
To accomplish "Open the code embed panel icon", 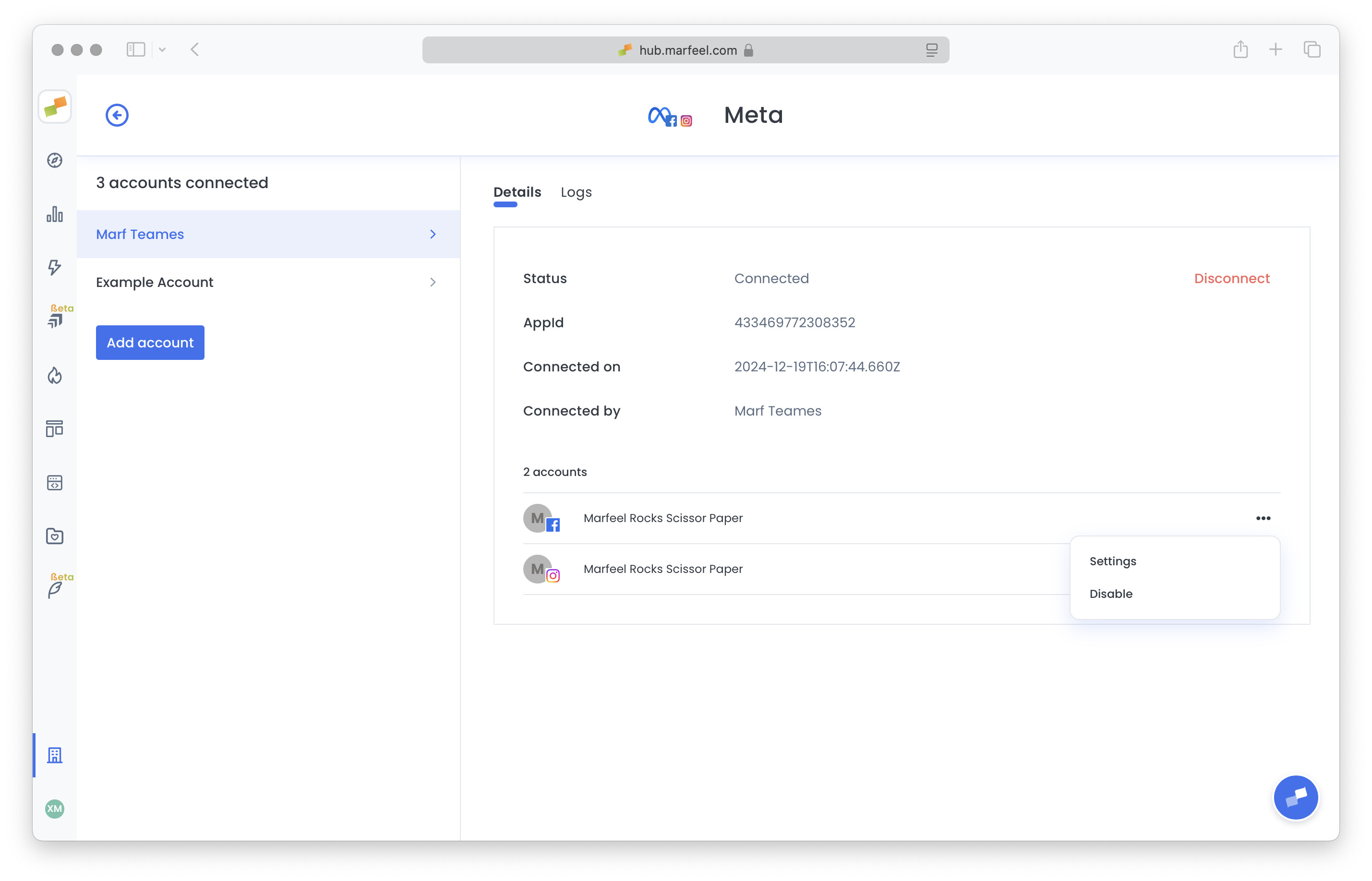I will [54, 482].
